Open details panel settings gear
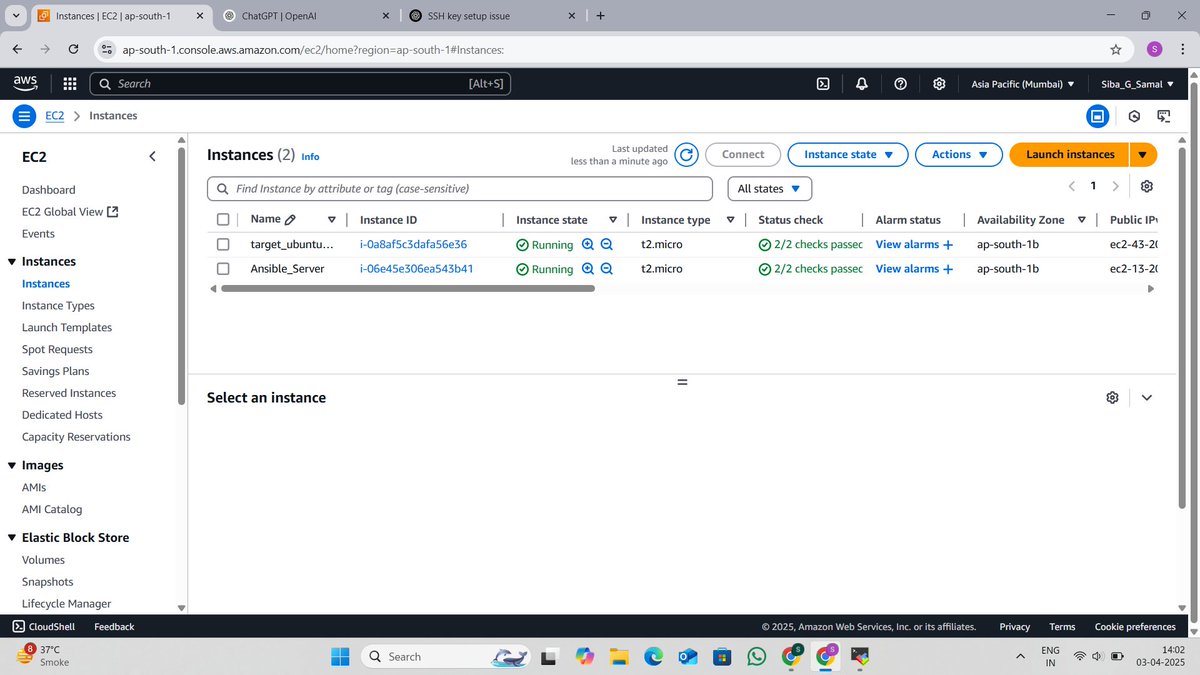Viewport: 1200px width, 675px height. (x=1112, y=398)
